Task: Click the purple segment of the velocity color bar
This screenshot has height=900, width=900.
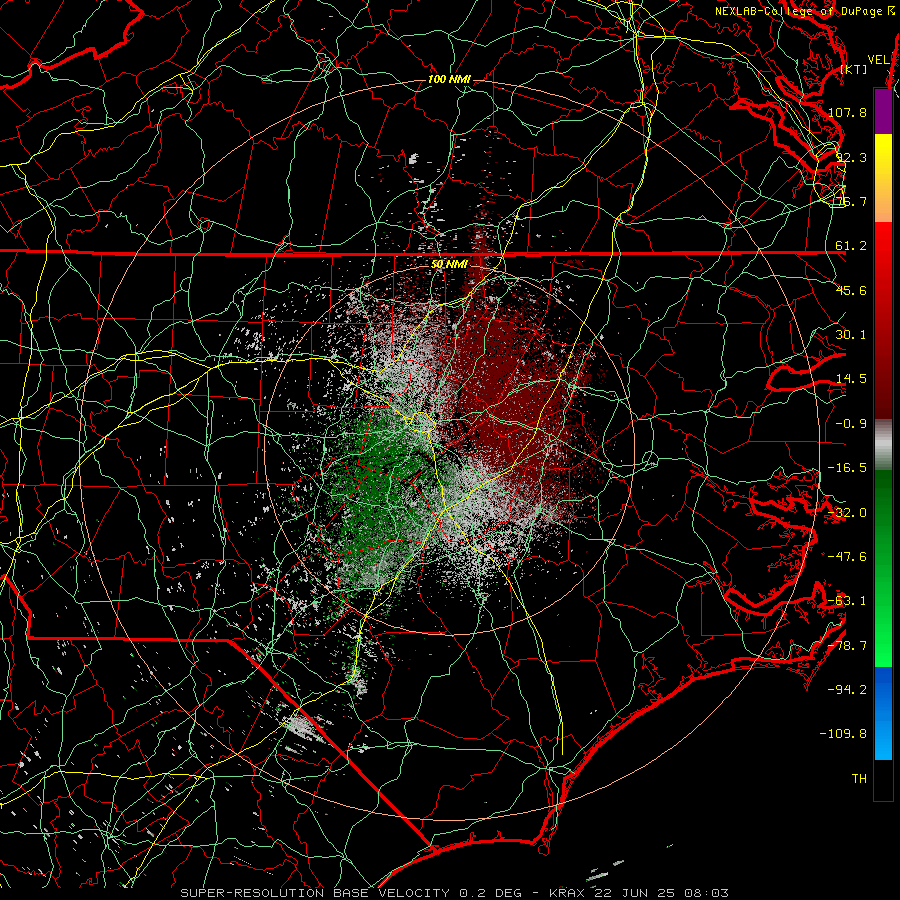Action: 883,111
